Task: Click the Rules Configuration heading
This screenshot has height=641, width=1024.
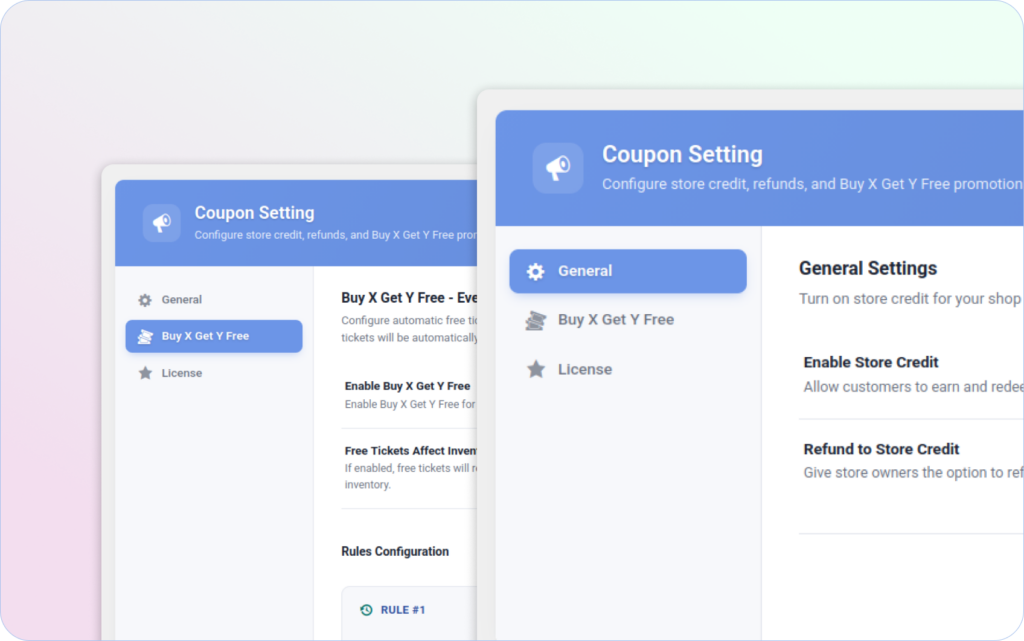Action: pos(395,552)
